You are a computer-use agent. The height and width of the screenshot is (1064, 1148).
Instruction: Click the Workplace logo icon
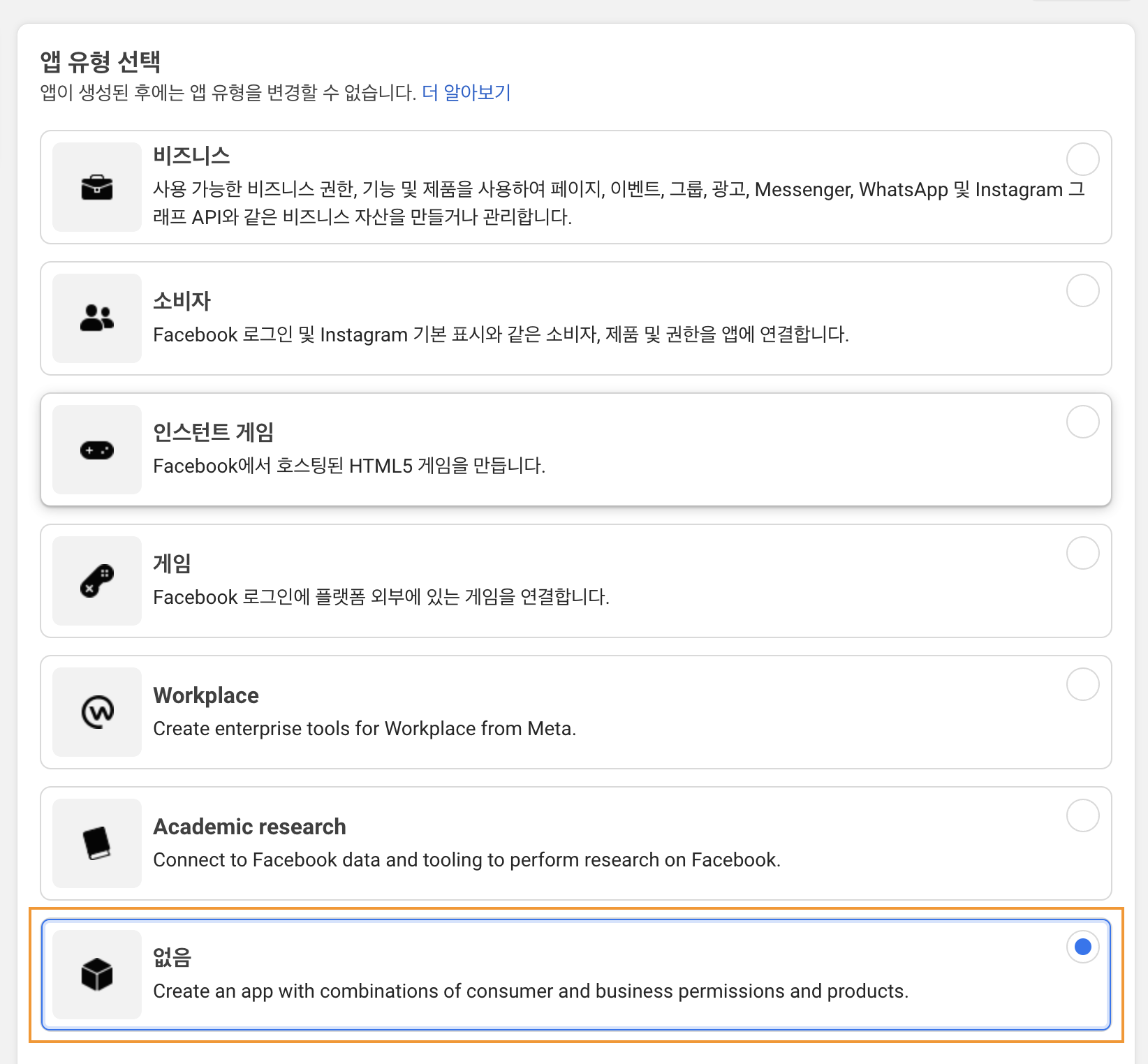pyautogui.click(x=97, y=712)
